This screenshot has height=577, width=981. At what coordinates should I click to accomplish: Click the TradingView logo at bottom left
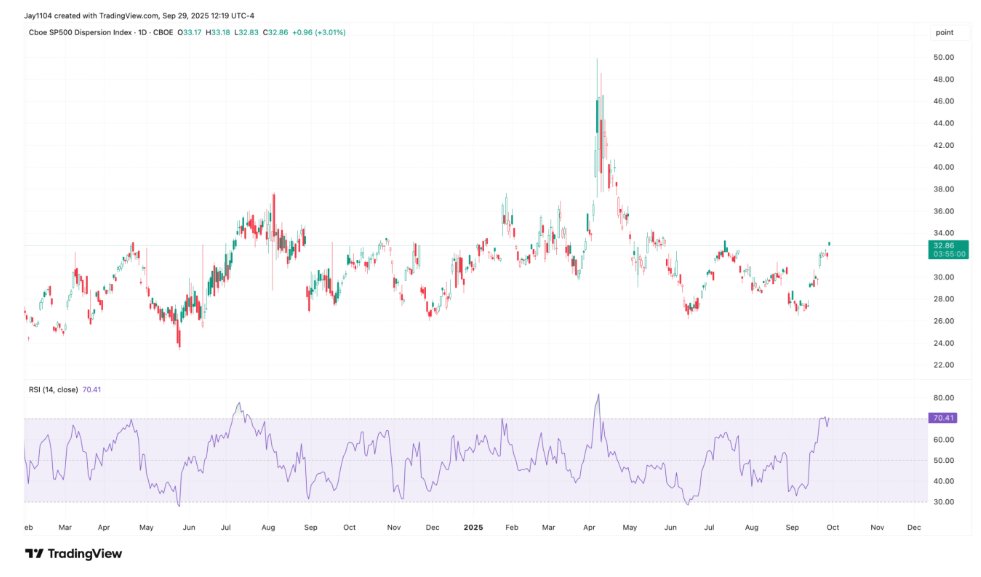coord(72,553)
